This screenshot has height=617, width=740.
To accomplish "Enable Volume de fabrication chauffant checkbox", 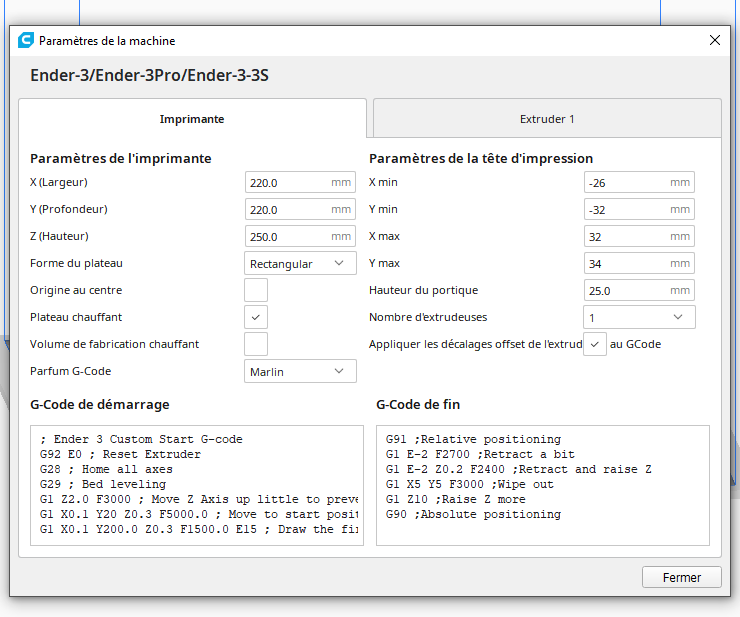I will pyautogui.click(x=256, y=344).
